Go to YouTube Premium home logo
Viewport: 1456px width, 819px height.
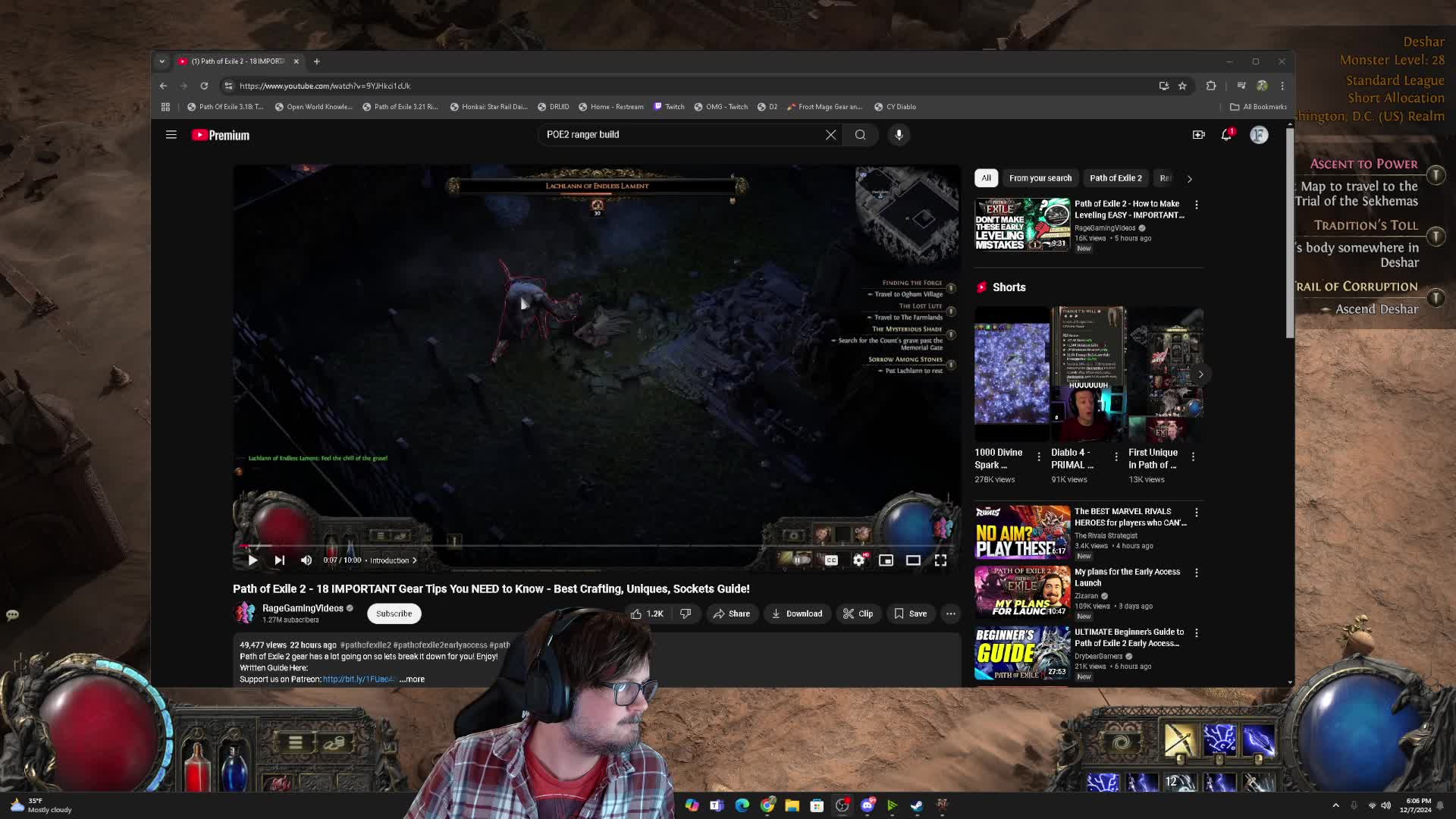[221, 135]
